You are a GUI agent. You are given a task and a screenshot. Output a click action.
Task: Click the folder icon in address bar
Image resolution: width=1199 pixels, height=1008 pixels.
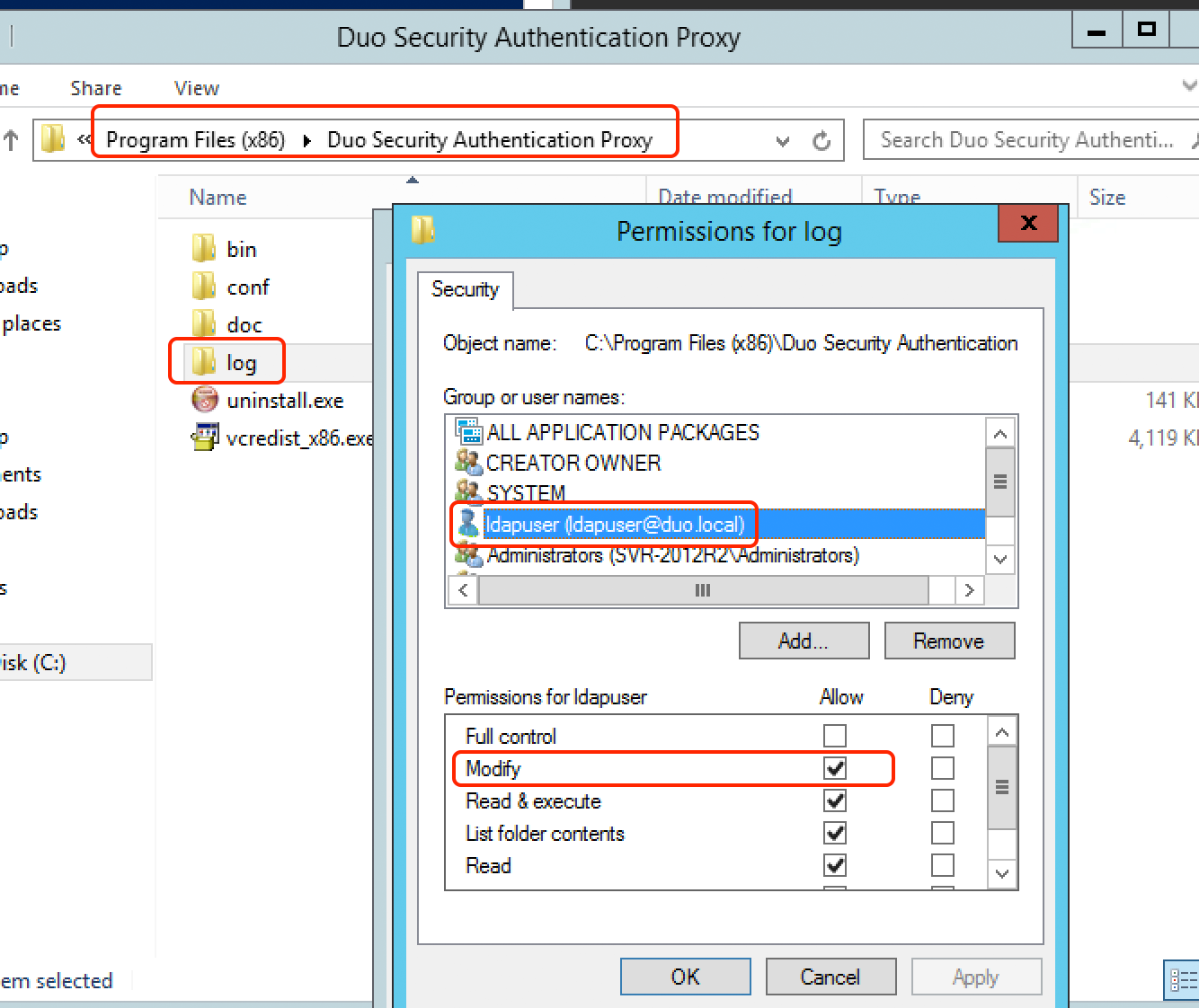click(54, 139)
